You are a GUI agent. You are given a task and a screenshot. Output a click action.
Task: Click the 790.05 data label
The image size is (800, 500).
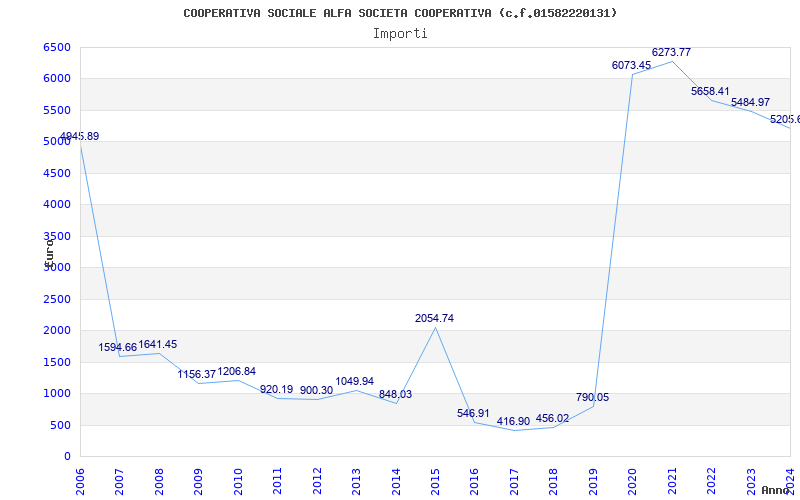pos(592,397)
